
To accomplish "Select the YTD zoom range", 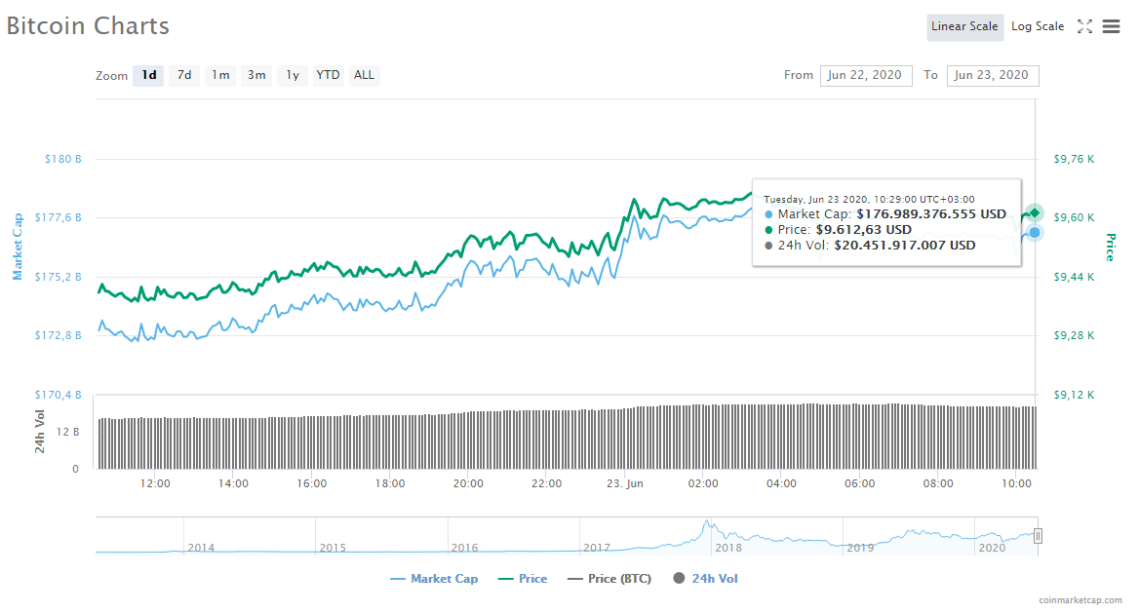I will tap(328, 75).
